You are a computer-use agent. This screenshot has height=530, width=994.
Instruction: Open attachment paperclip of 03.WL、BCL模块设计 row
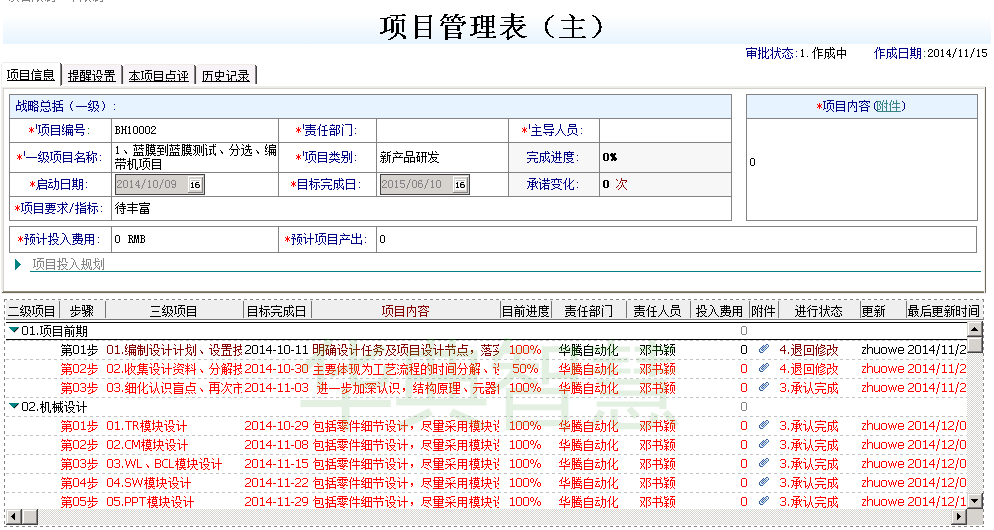(764, 463)
